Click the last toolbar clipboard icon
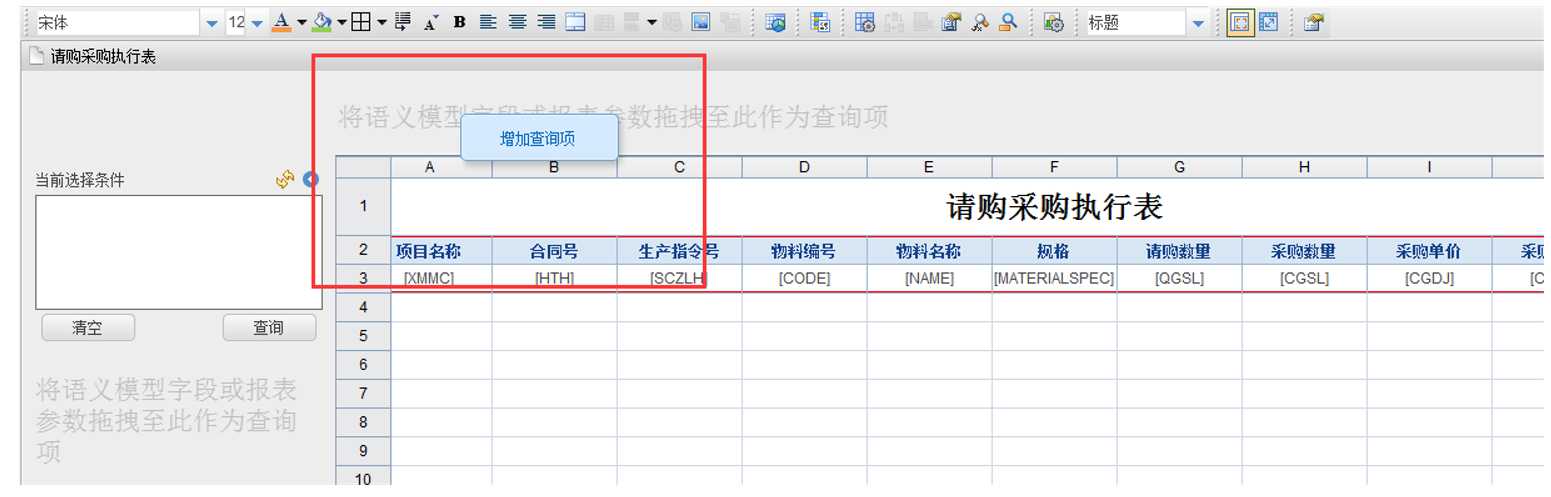Screen dimensions: 1551x497 point(1314,22)
